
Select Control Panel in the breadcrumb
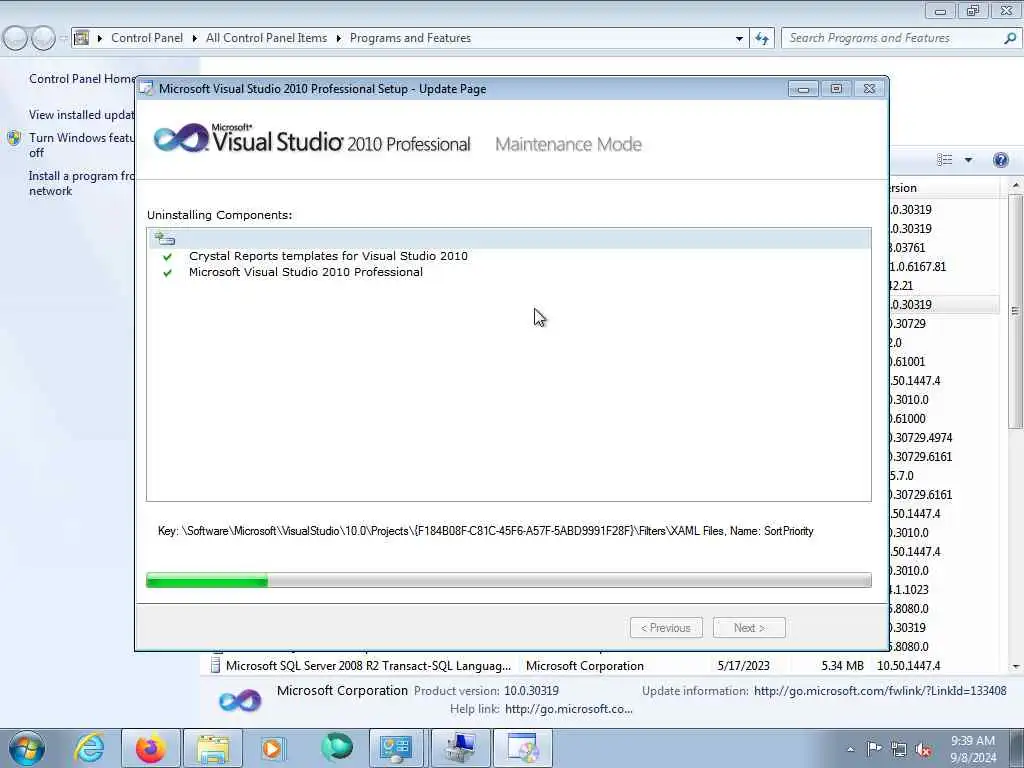(147, 38)
